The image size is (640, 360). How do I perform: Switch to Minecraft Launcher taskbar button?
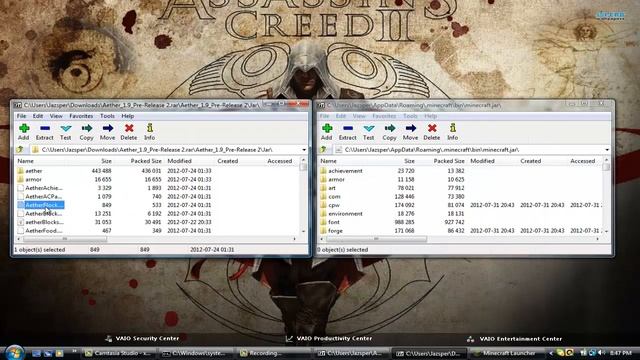tap(508, 353)
